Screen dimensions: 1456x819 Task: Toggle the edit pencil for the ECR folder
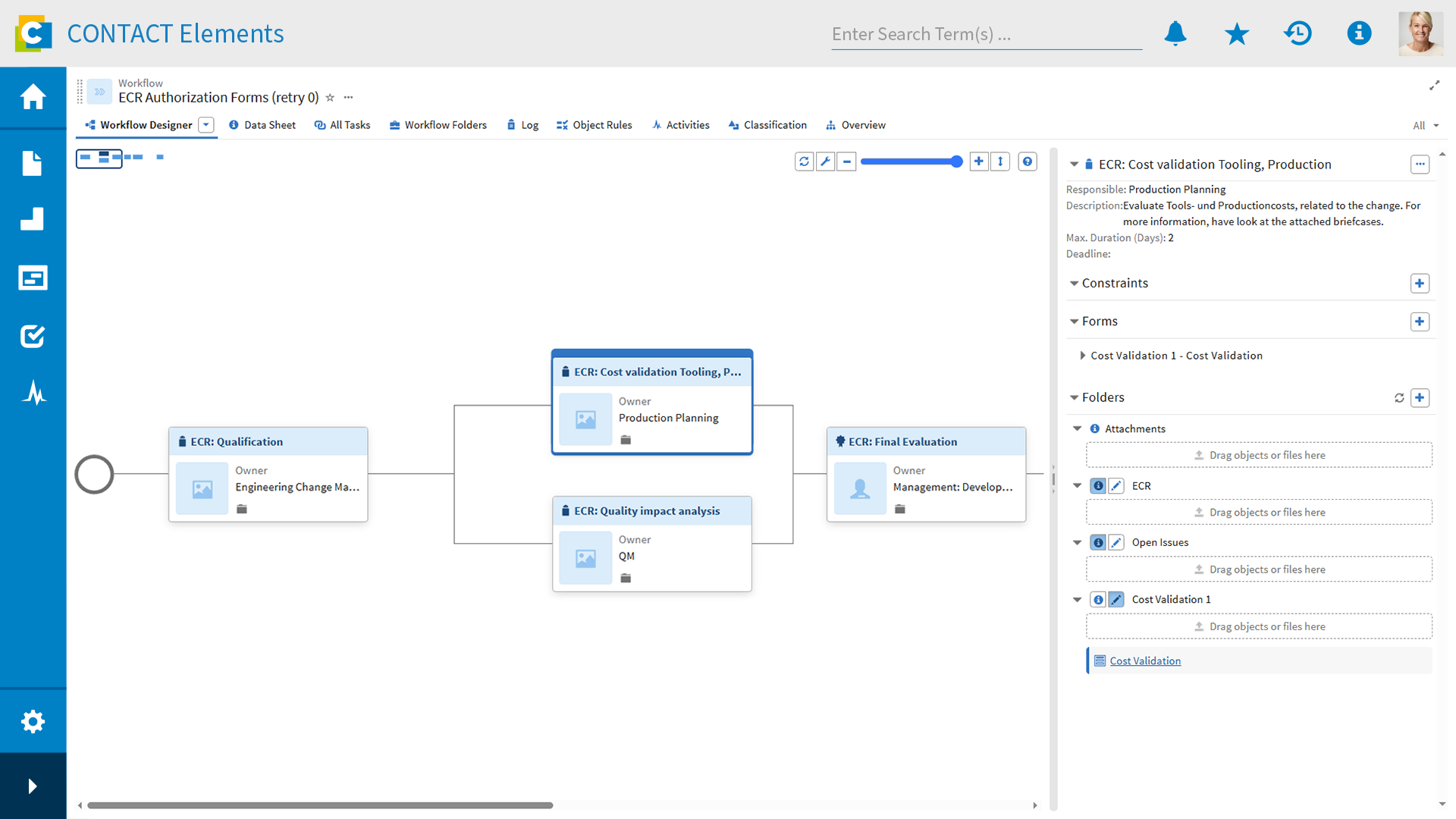[x=1116, y=486]
